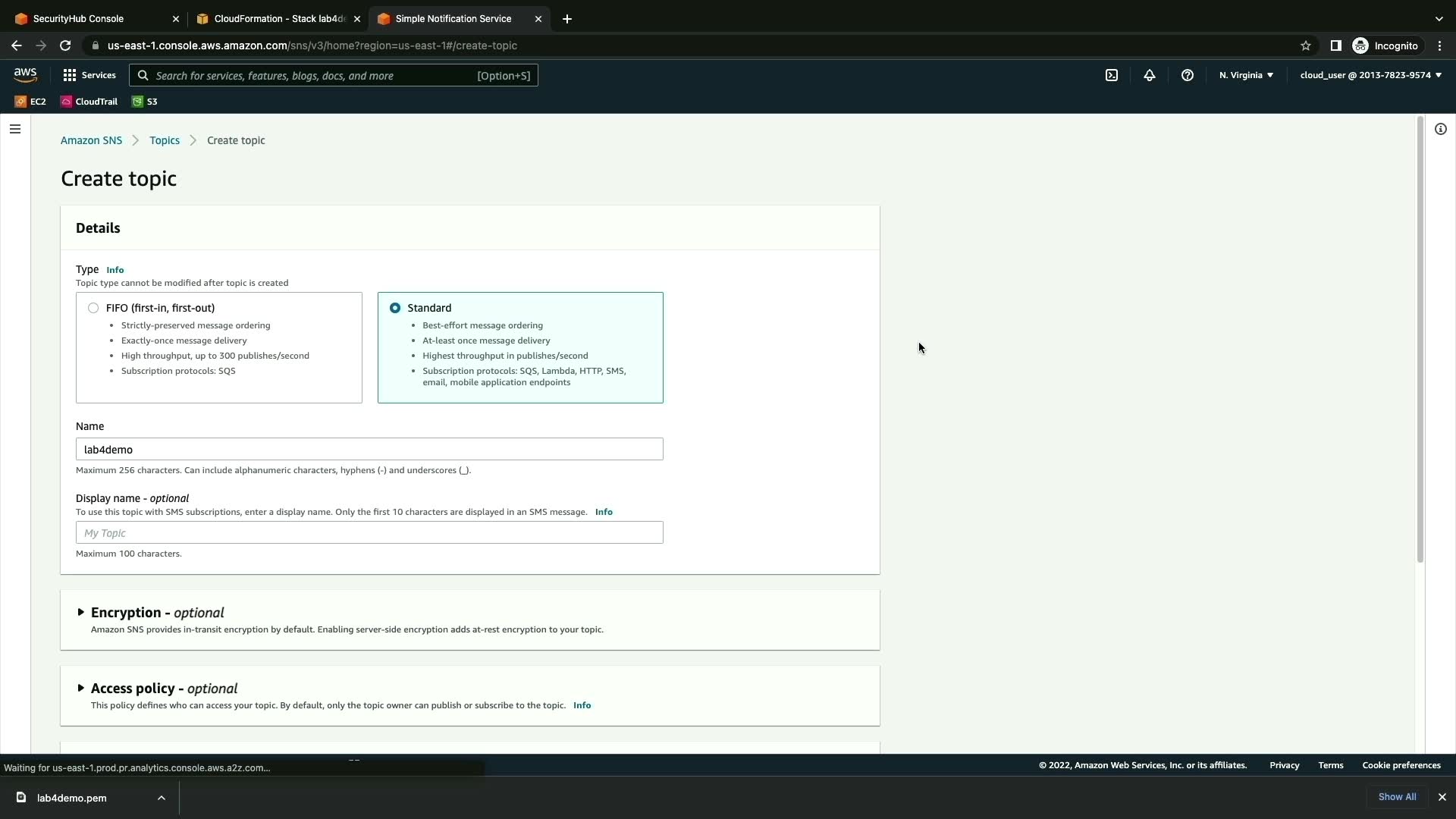Open the info panel icon at right

(x=1441, y=129)
